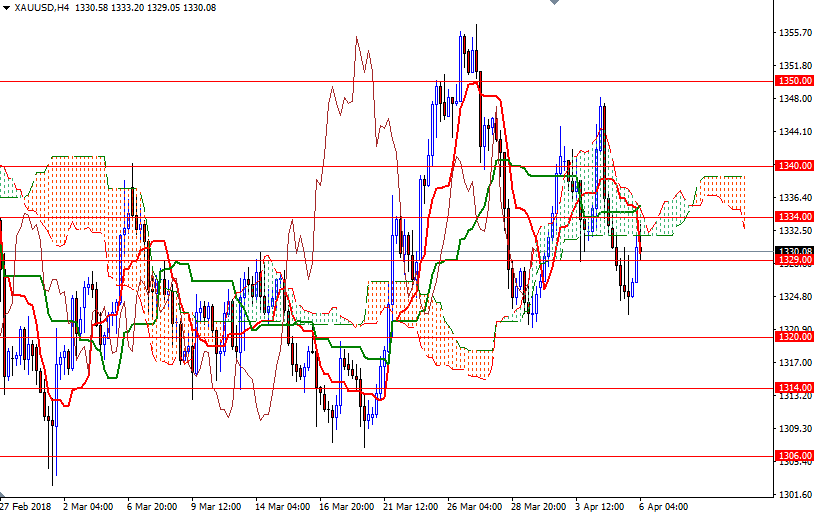Click the 14 Mar 04:00 time label

(282, 506)
